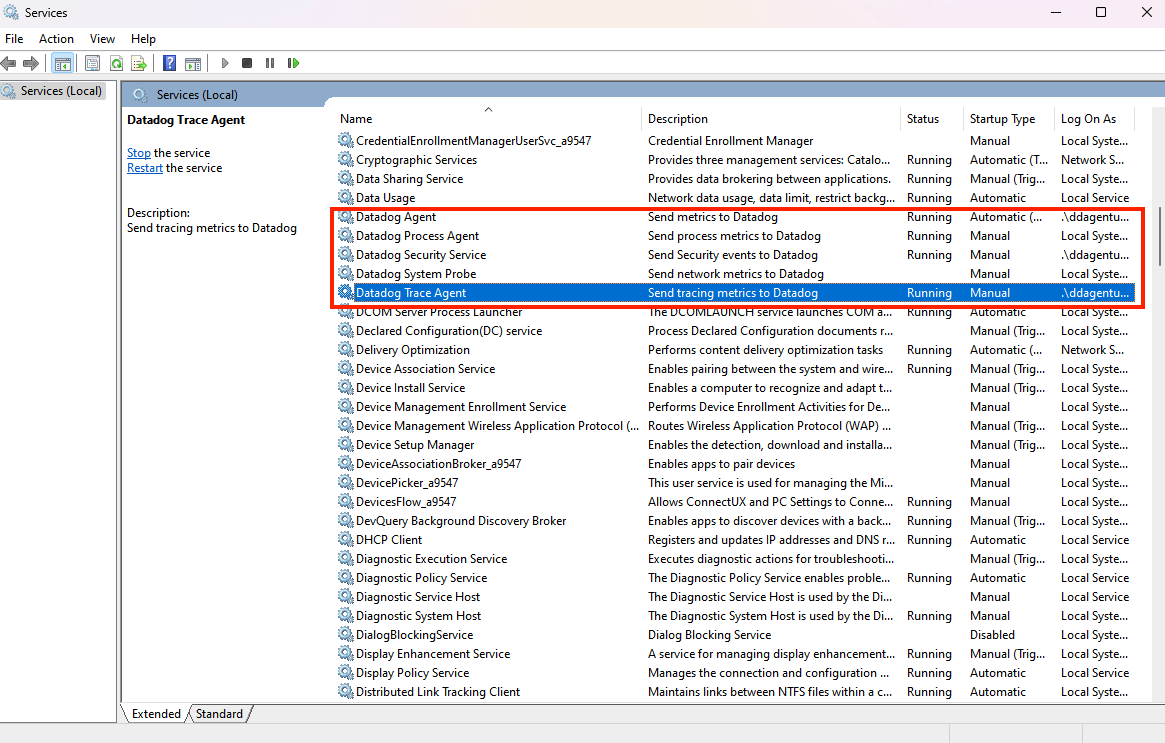The height and width of the screenshot is (743, 1165).
Task: Click the gear icon of DHCP Client
Action: (345, 539)
